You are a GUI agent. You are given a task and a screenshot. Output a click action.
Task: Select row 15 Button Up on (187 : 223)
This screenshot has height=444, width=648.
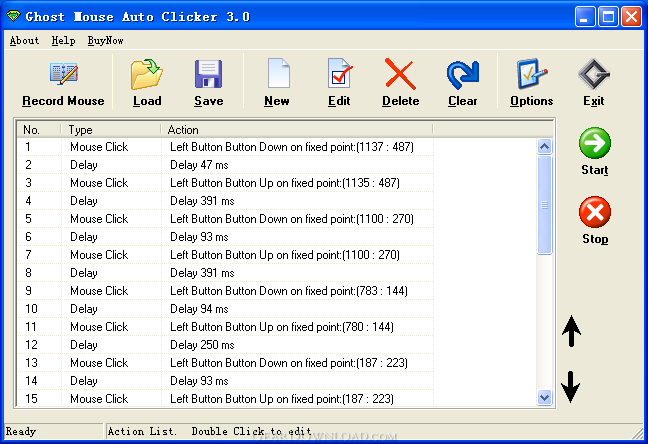[x=225, y=399]
